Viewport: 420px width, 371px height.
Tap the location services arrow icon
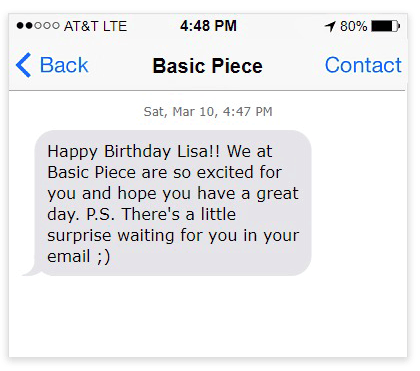pos(330,26)
